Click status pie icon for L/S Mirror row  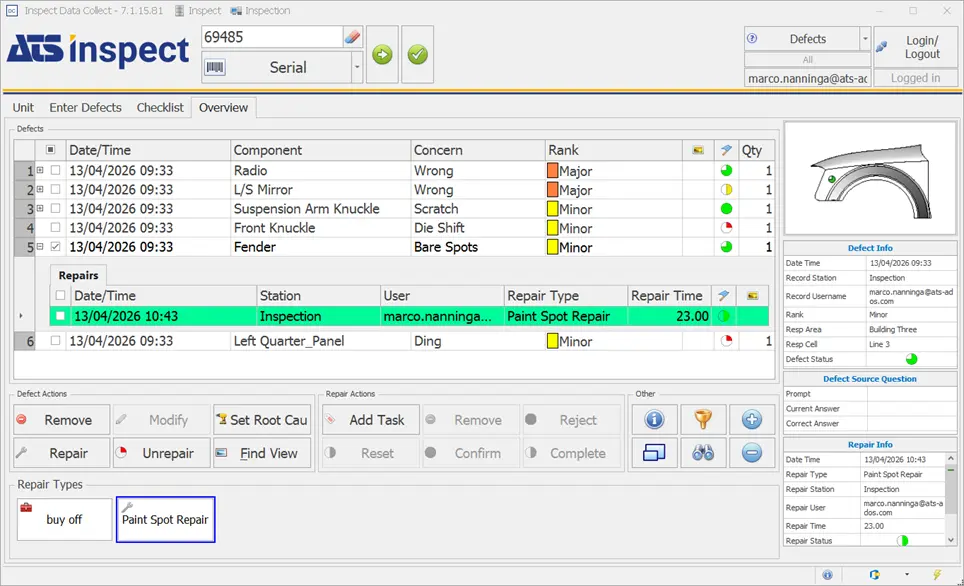click(726, 189)
